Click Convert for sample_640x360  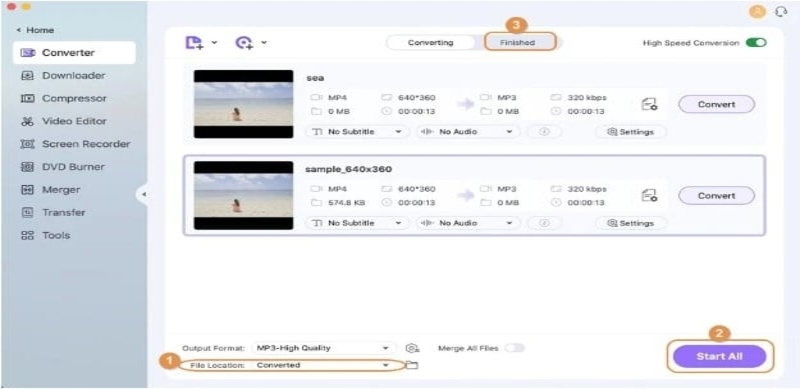pyautogui.click(x=716, y=196)
